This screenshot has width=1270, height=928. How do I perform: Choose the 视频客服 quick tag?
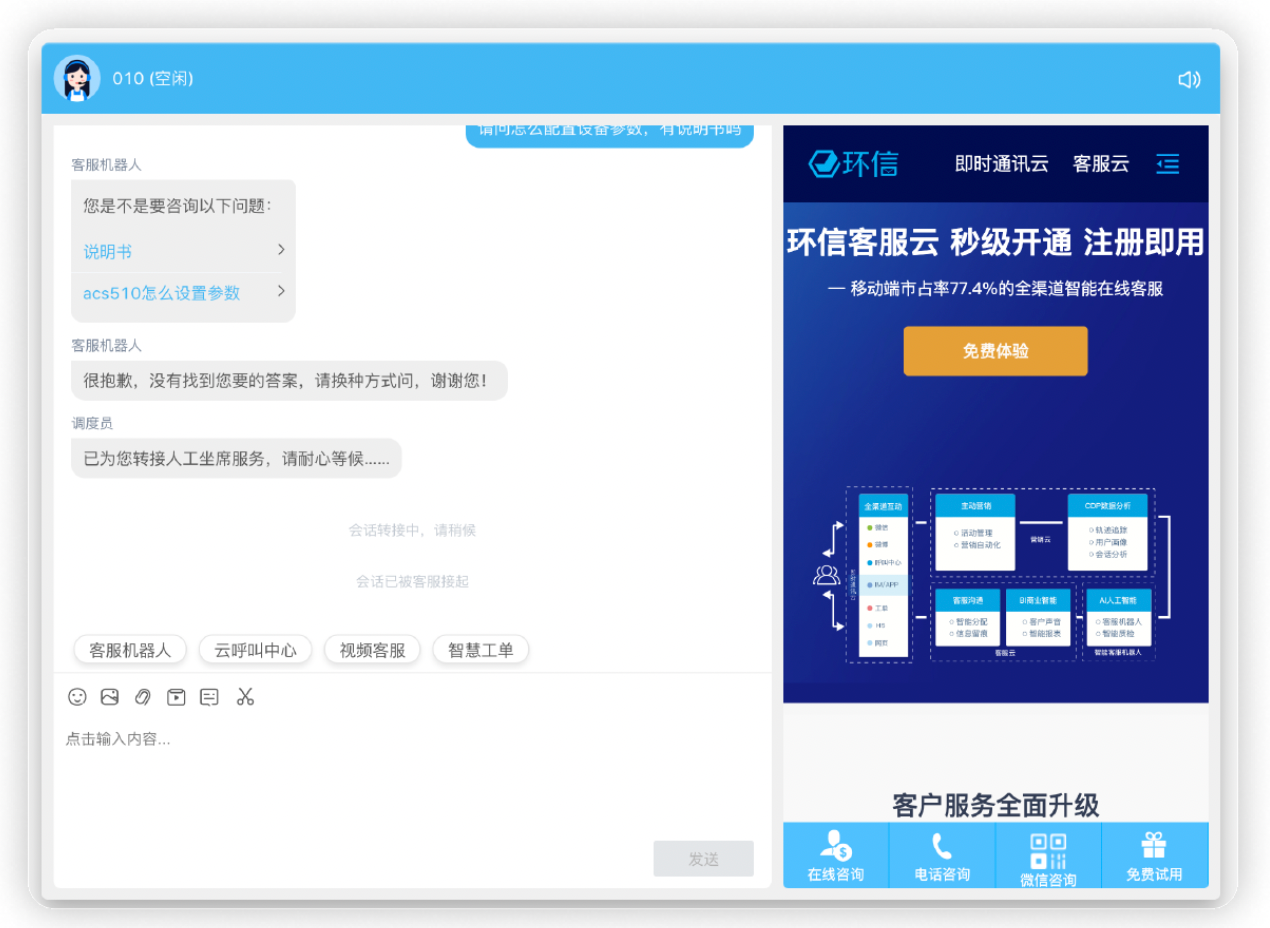coord(372,650)
